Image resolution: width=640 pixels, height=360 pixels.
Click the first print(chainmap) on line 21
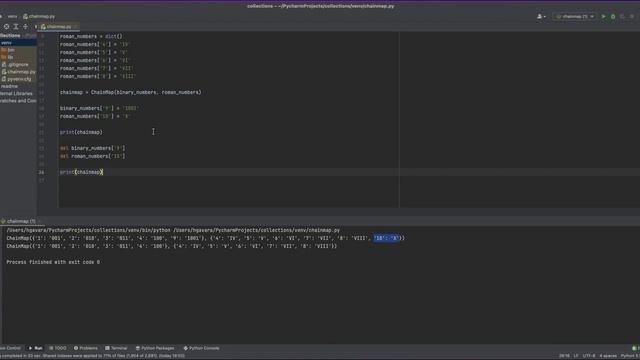[81, 132]
